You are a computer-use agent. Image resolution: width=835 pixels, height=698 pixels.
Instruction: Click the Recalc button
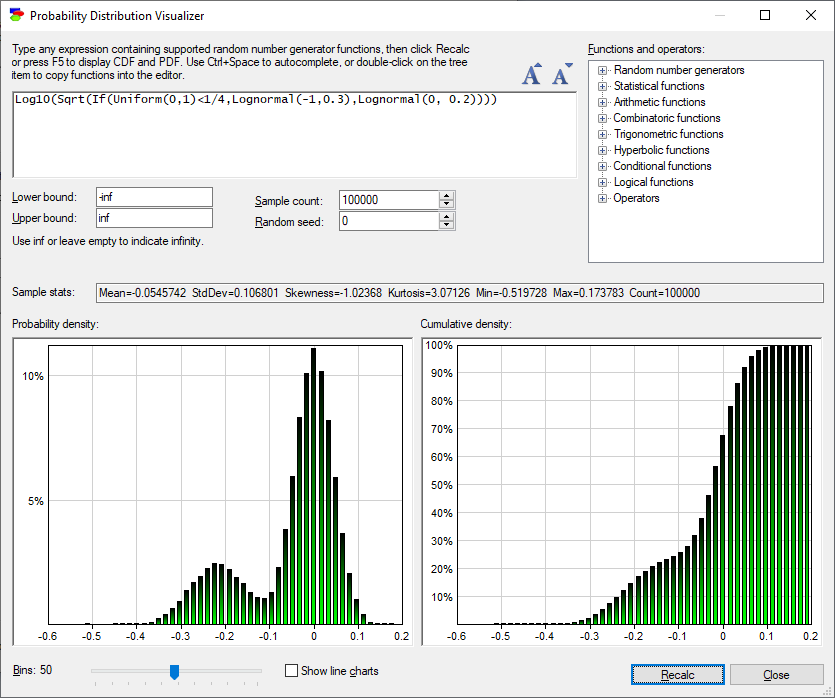677,675
